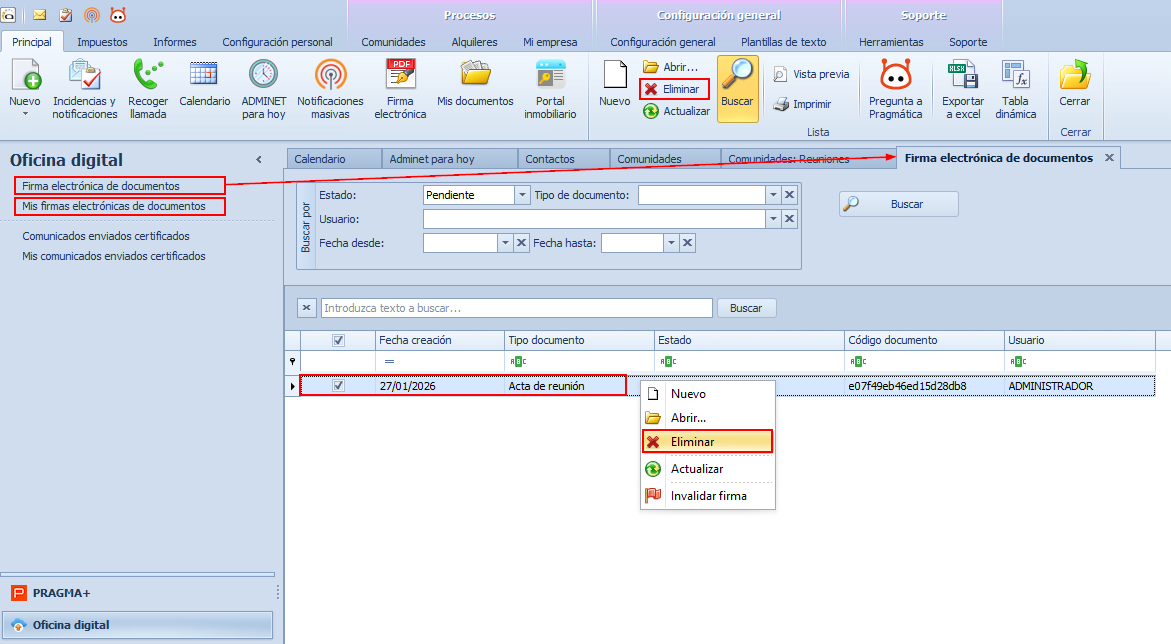This screenshot has width=1171, height=644.
Task: Open Tabla dinámica
Action: click(1016, 88)
